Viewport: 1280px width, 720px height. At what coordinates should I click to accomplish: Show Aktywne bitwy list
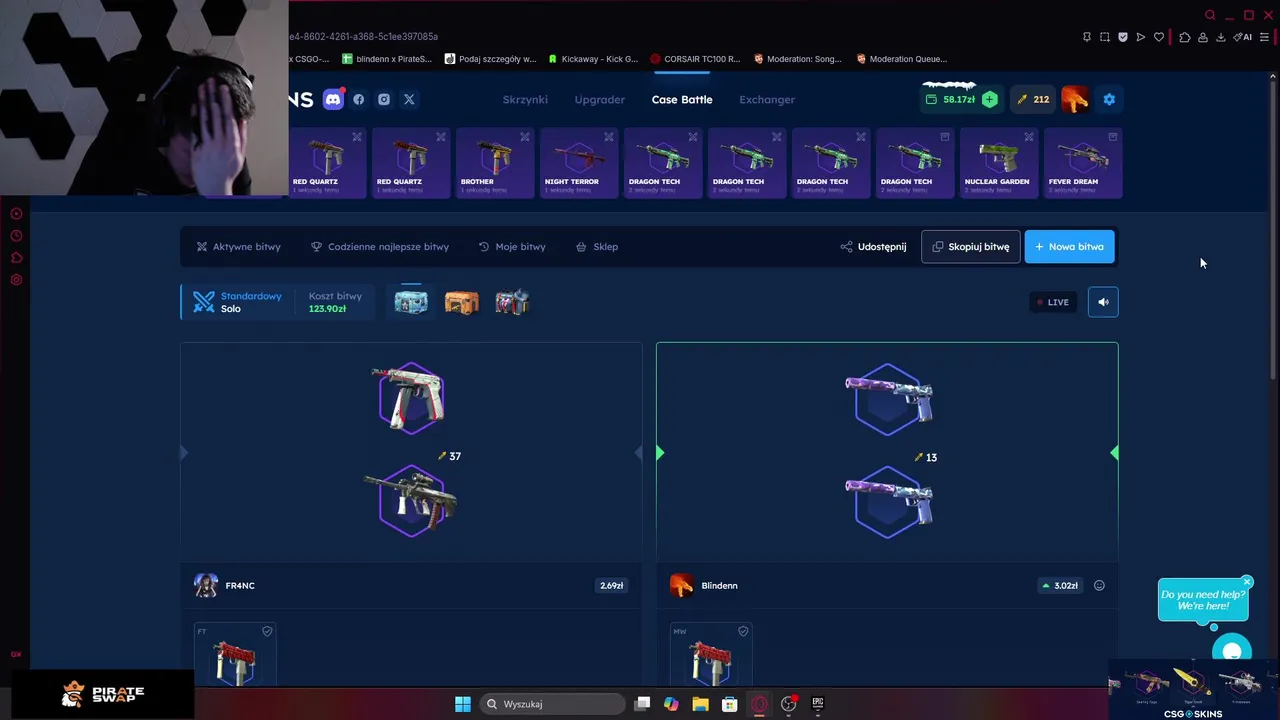click(238, 246)
